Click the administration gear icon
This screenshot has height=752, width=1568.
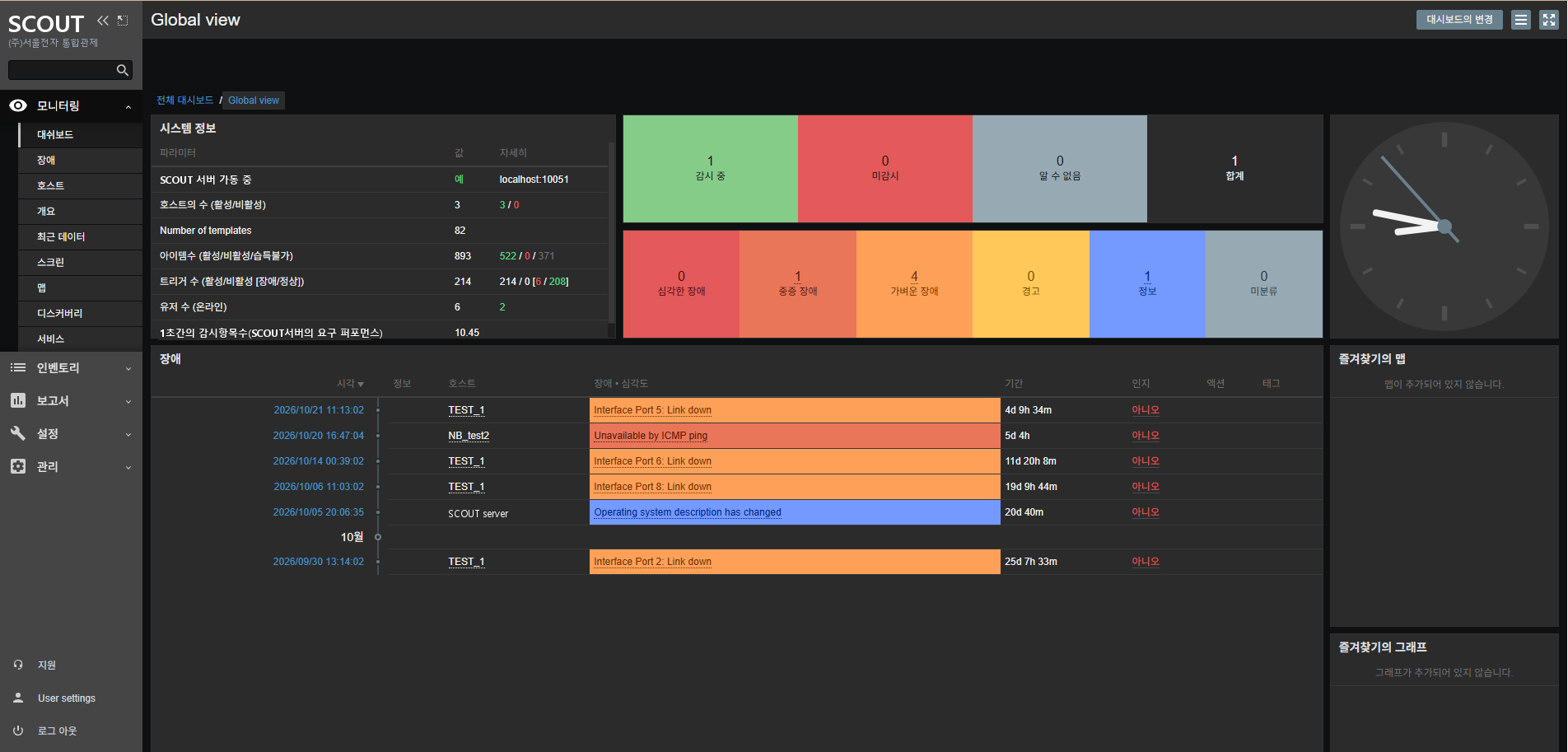click(x=18, y=466)
